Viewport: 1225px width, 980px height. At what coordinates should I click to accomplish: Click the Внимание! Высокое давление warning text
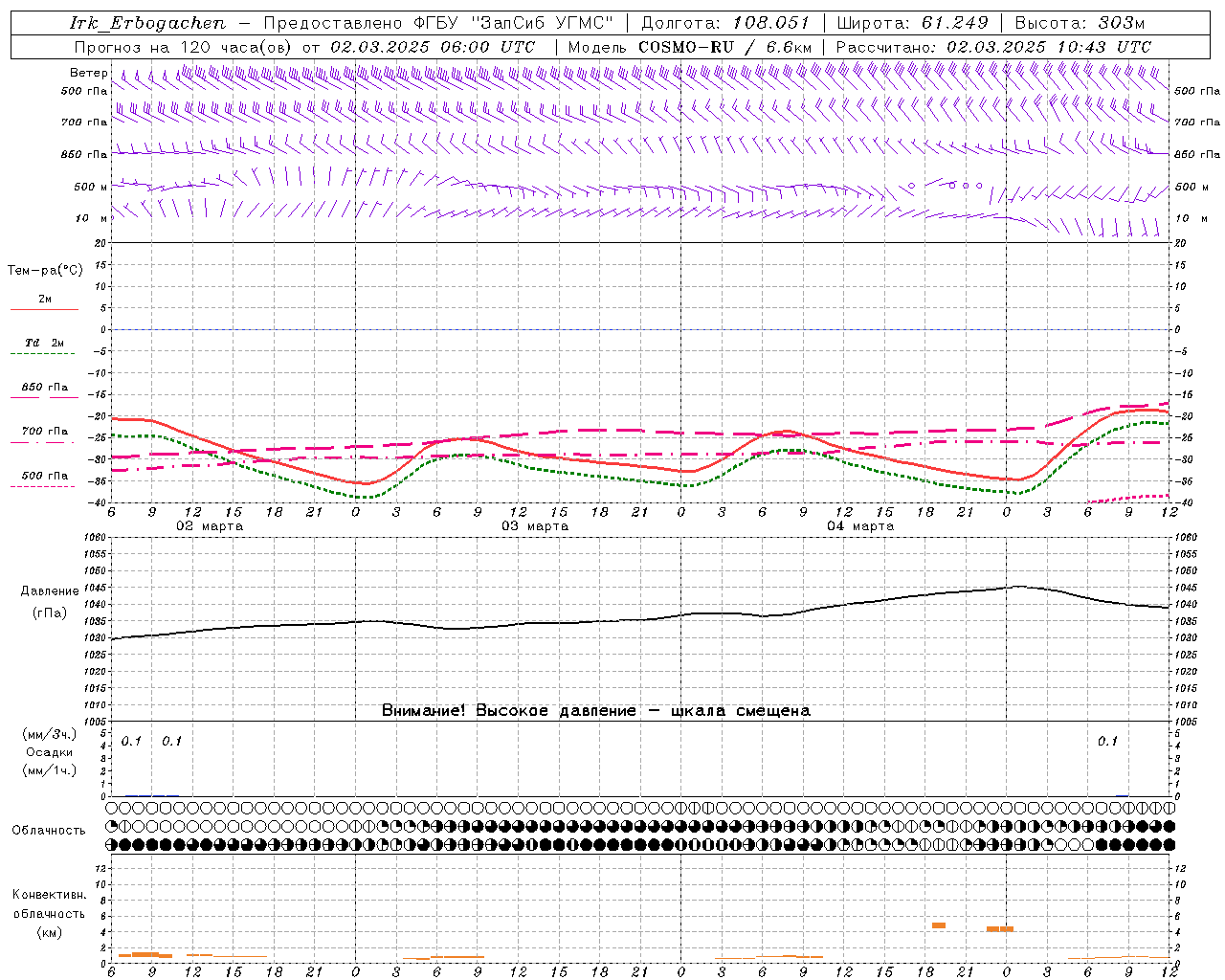[595, 711]
